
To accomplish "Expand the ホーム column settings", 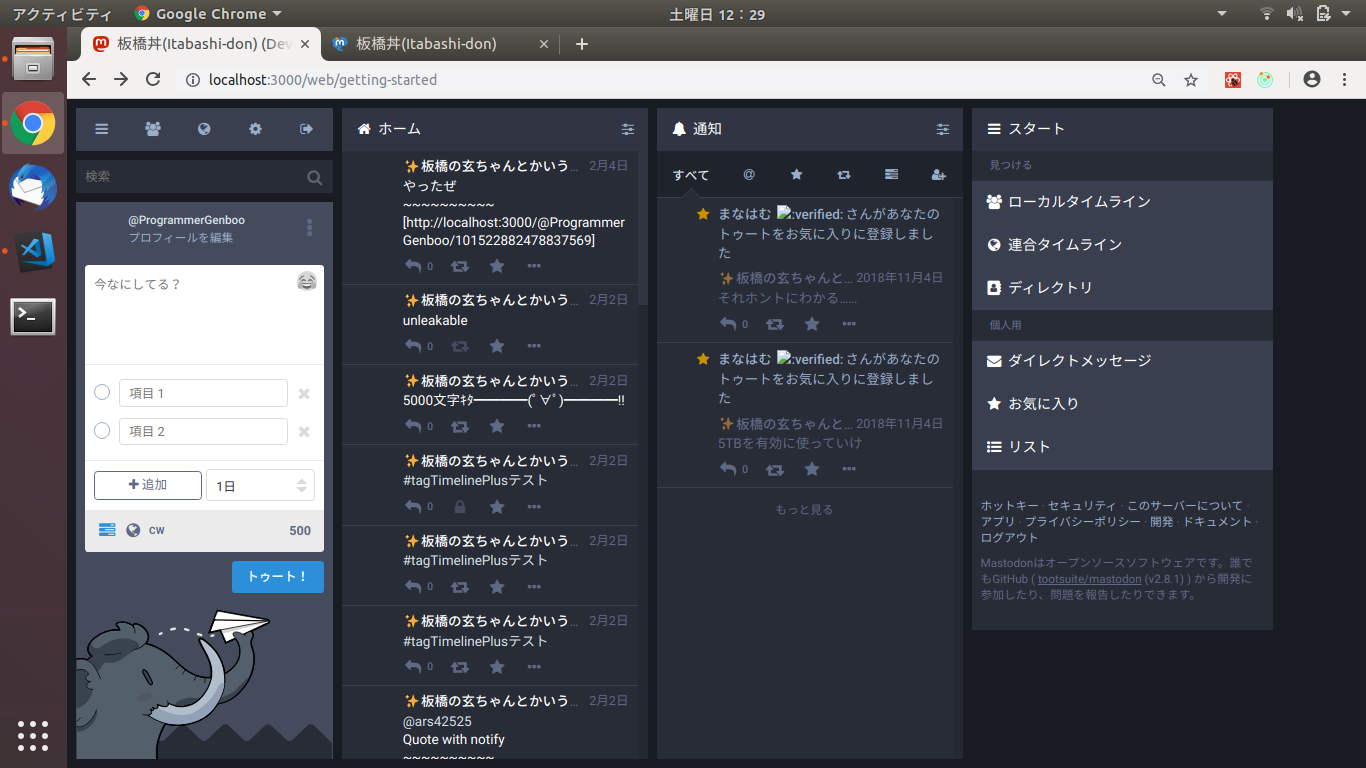I will [628, 129].
